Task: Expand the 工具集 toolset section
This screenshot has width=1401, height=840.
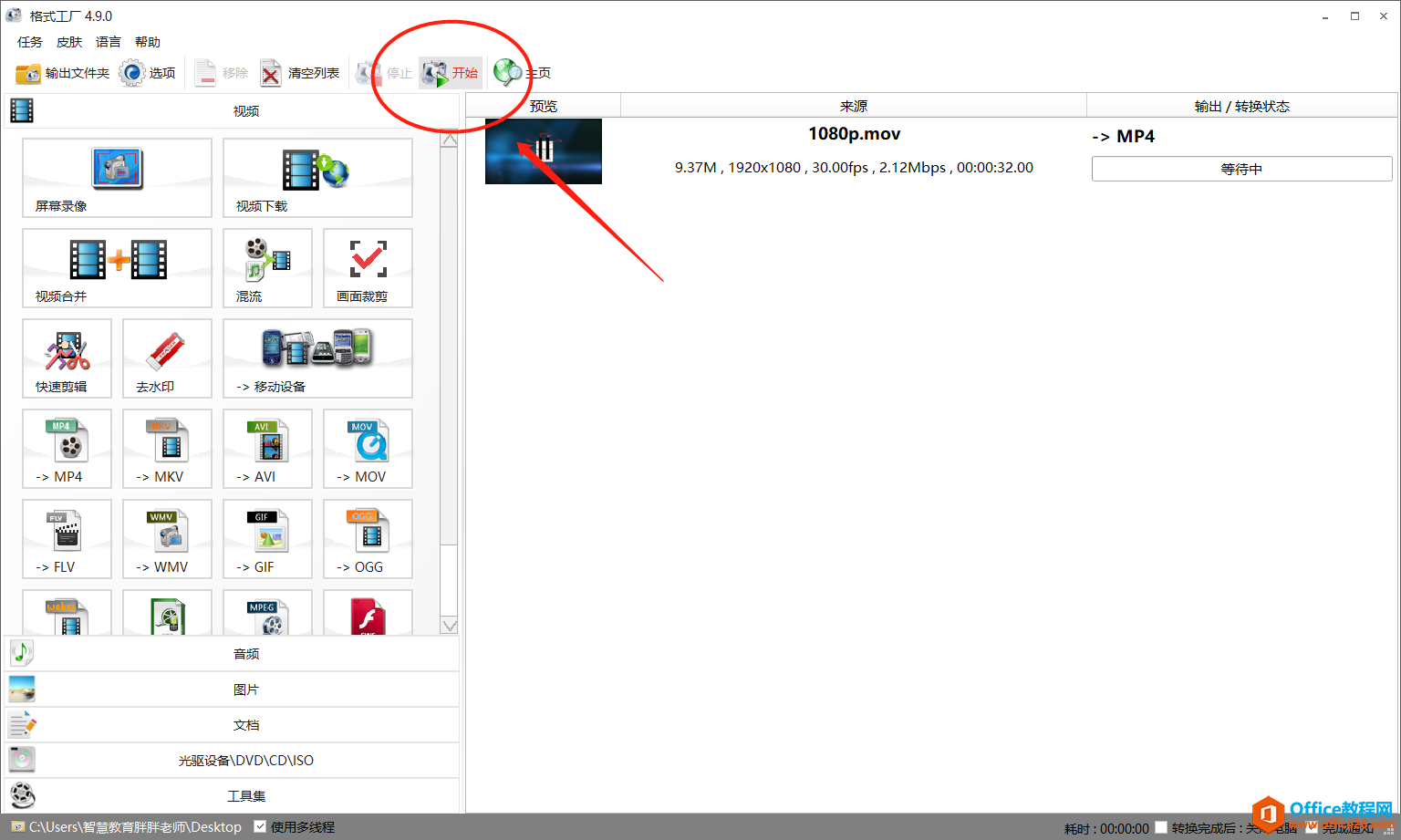Action: (x=232, y=796)
